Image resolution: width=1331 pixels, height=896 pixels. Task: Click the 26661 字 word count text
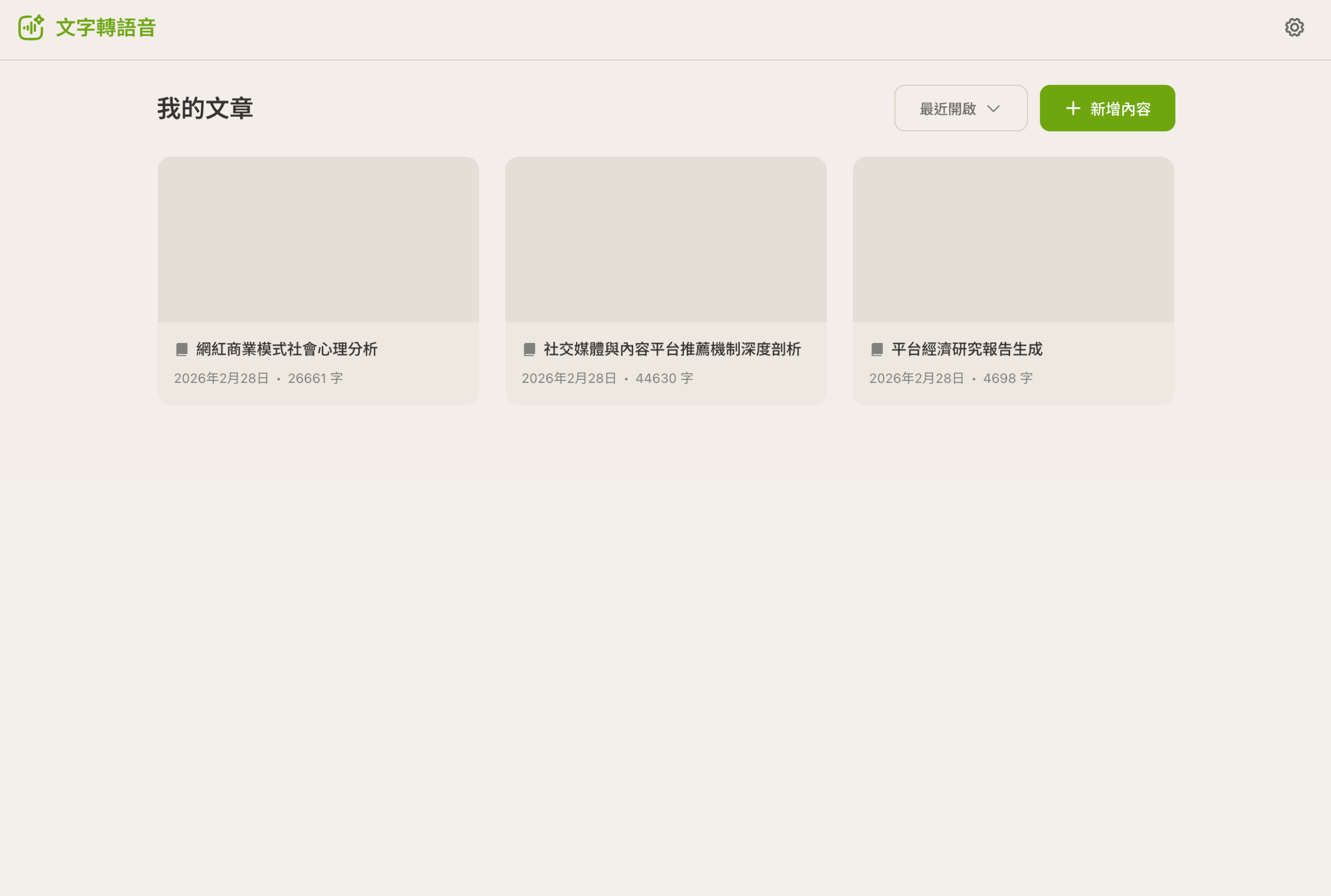coord(315,378)
